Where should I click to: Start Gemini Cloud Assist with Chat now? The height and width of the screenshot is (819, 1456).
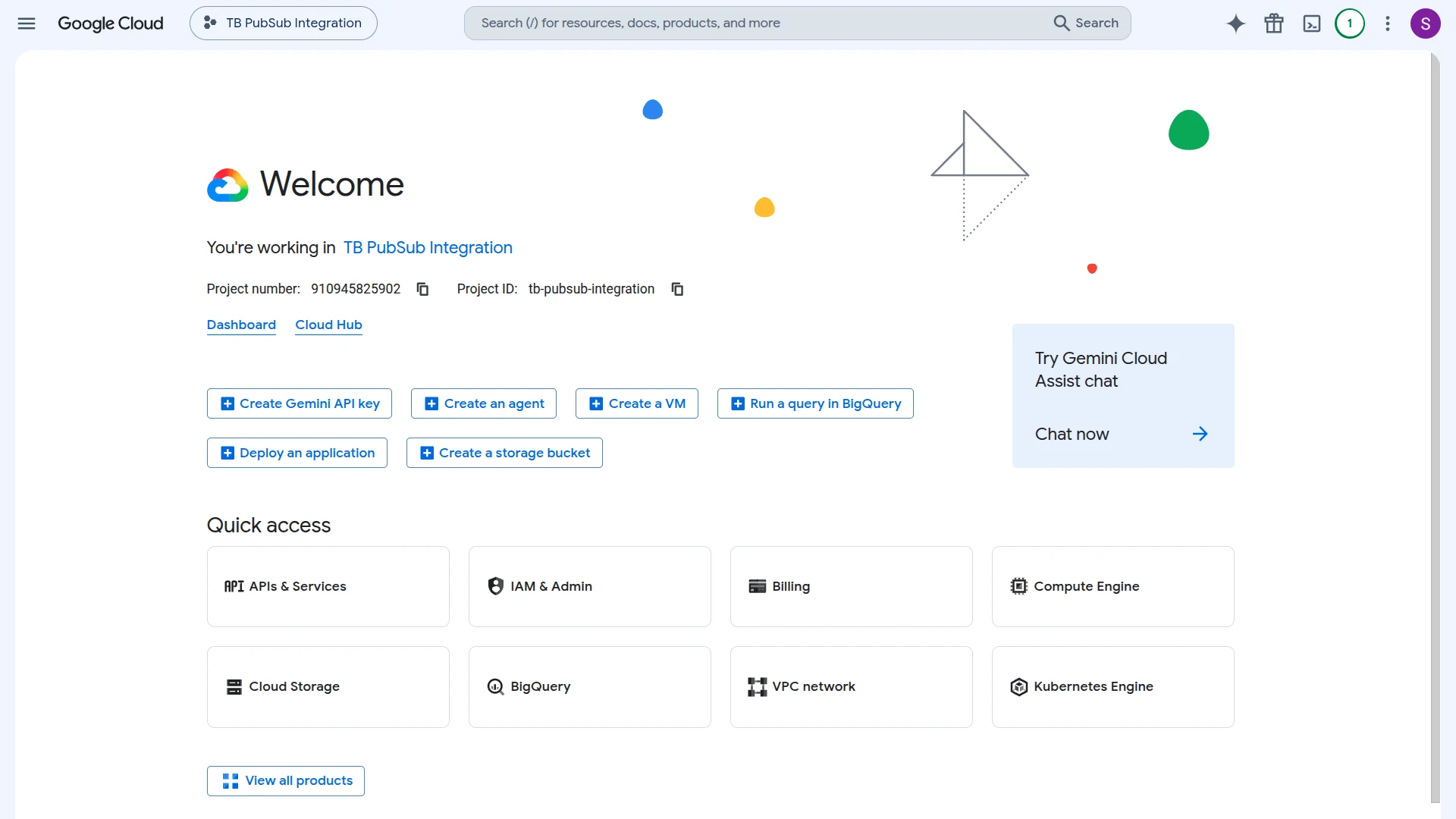[x=1072, y=435]
